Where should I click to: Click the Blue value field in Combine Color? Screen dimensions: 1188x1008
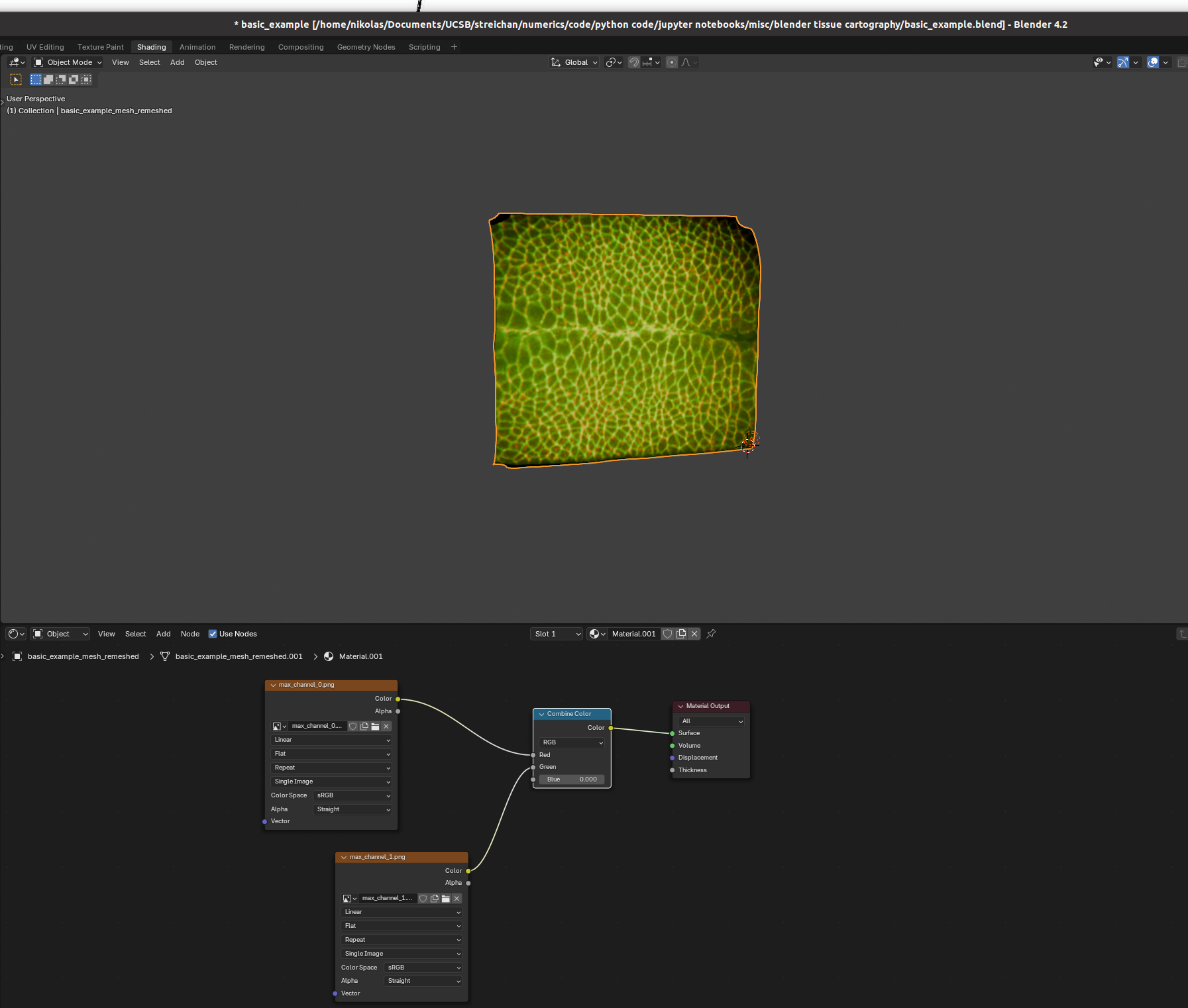pyautogui.click(x=571, y=780)
